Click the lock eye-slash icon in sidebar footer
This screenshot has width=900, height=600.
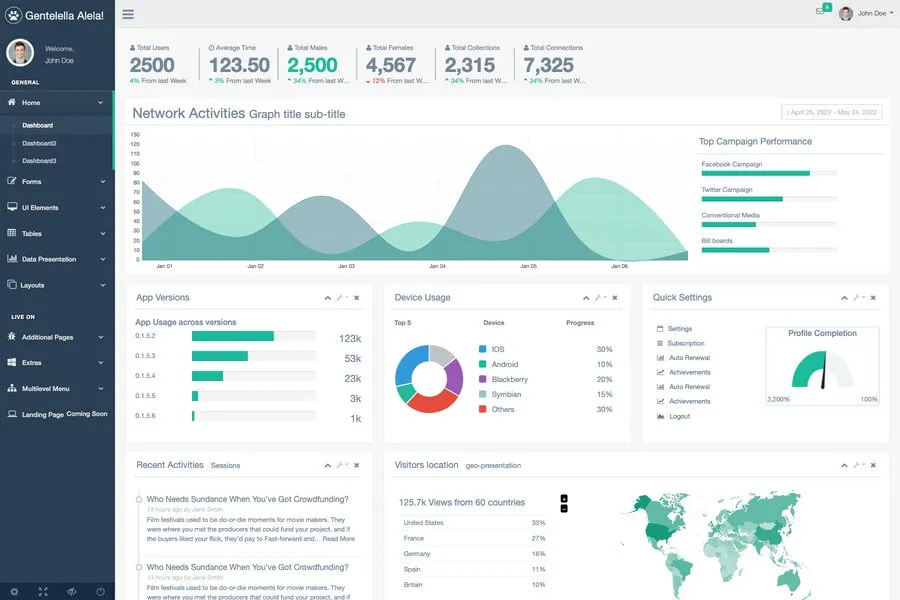(x=72, y=591)
